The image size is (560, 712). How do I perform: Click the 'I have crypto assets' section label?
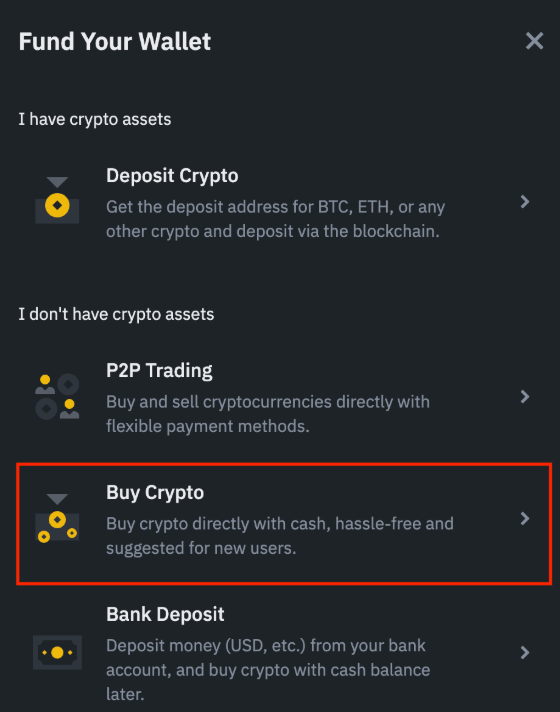[x=95, y=119]
